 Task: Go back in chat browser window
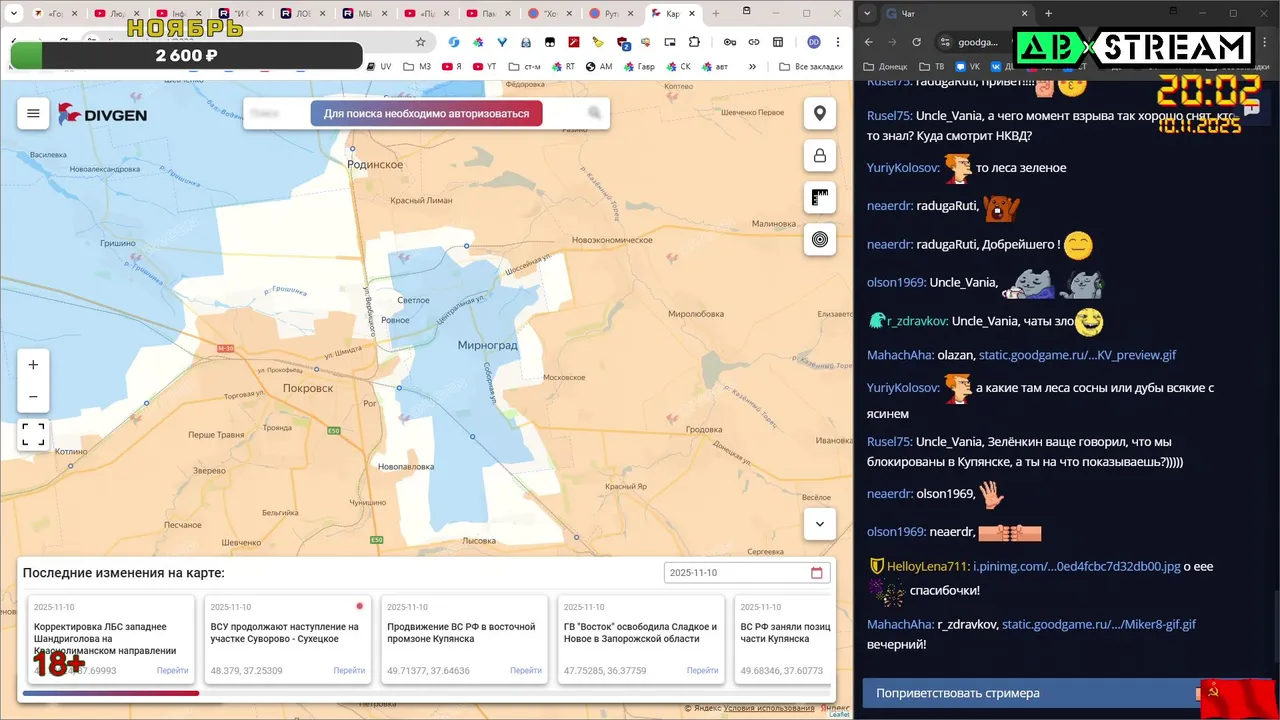point(868,42)
